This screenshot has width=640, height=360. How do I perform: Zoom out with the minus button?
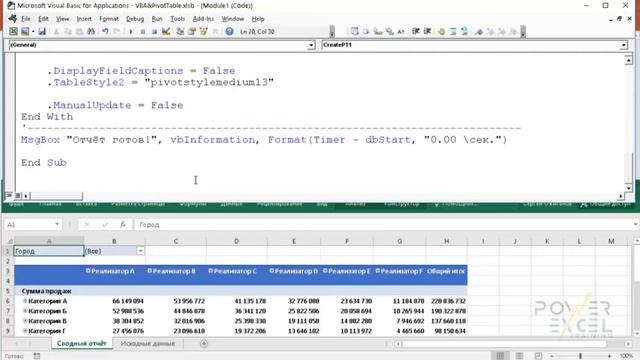552,356
